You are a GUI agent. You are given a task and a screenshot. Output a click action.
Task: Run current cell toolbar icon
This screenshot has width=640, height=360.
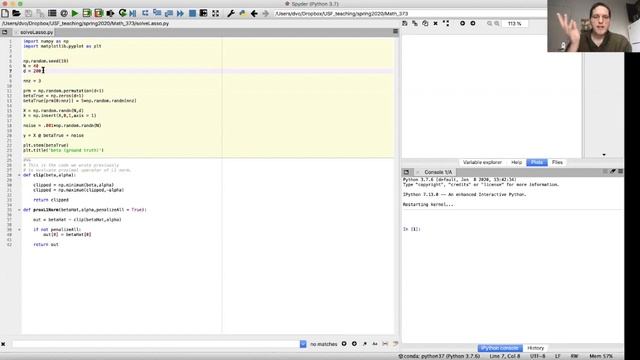pos(87,13)
